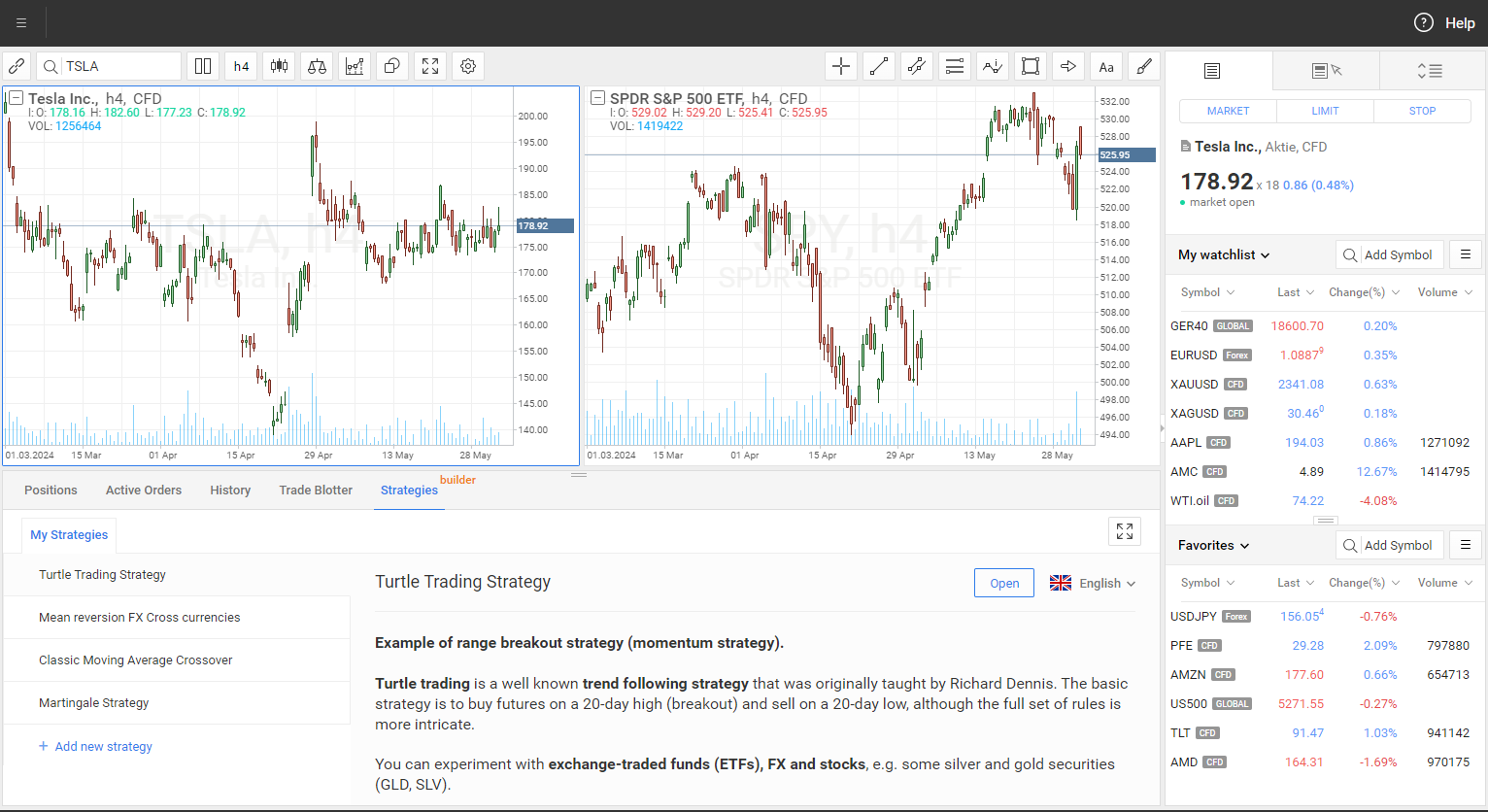Viewport: 1488px width, 812px height.
Task: Choose the STOP order type
Action: pyautogui.click(x=1422, y=111)
